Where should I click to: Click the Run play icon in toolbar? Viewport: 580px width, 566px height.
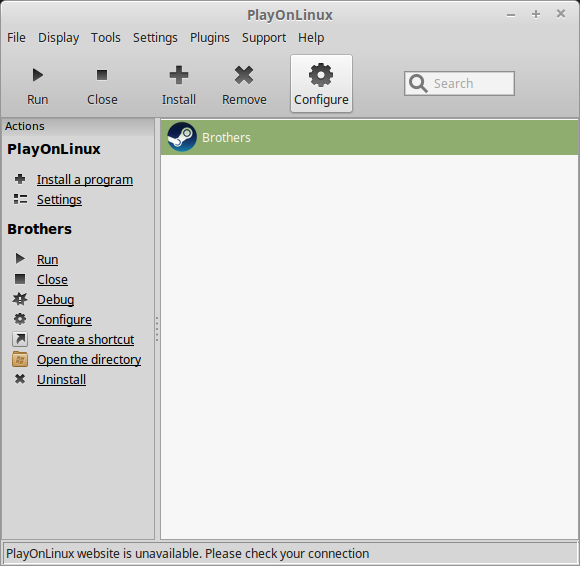pos(38,75)
